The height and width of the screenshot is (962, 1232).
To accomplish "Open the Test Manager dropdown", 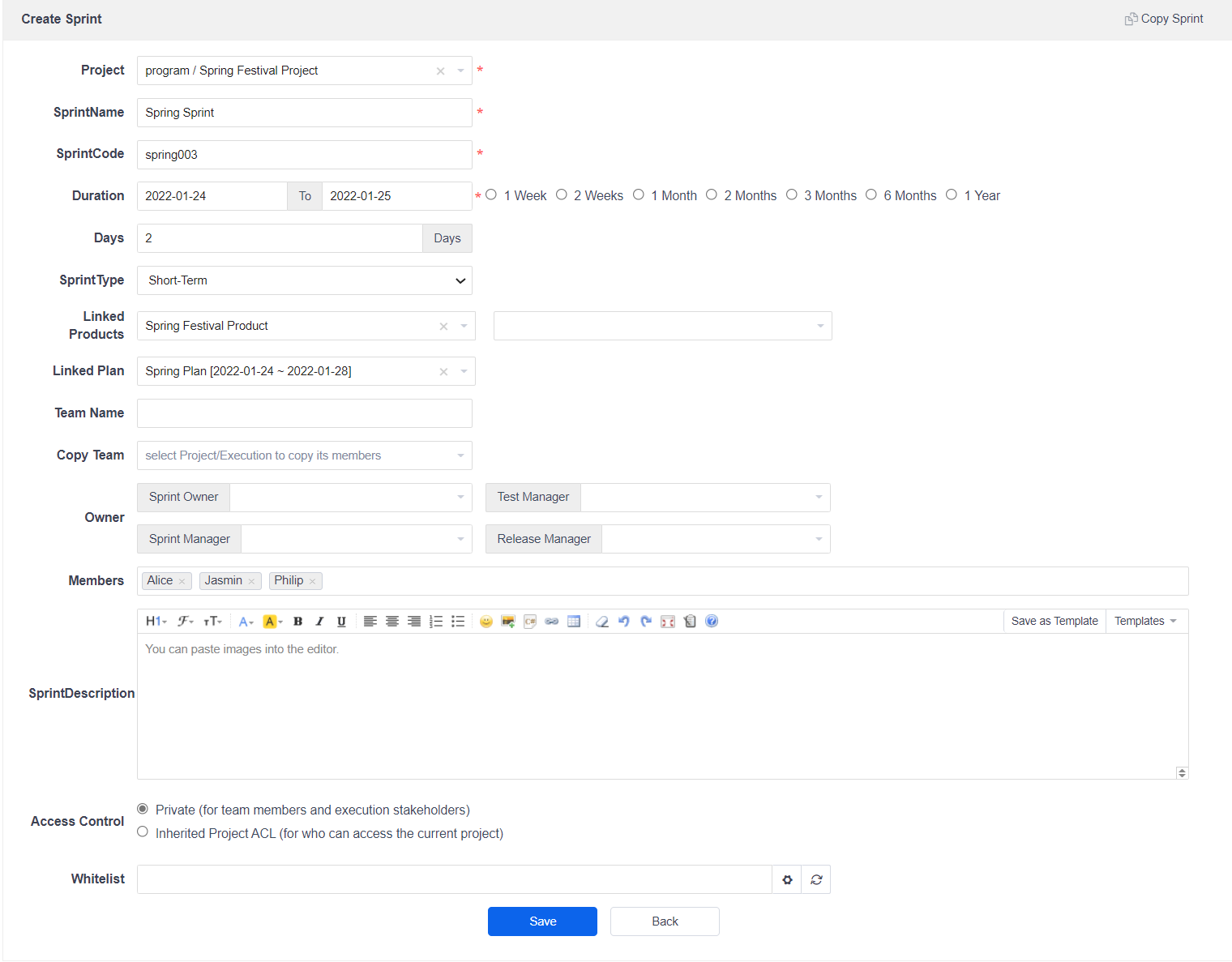I will 704,498.
